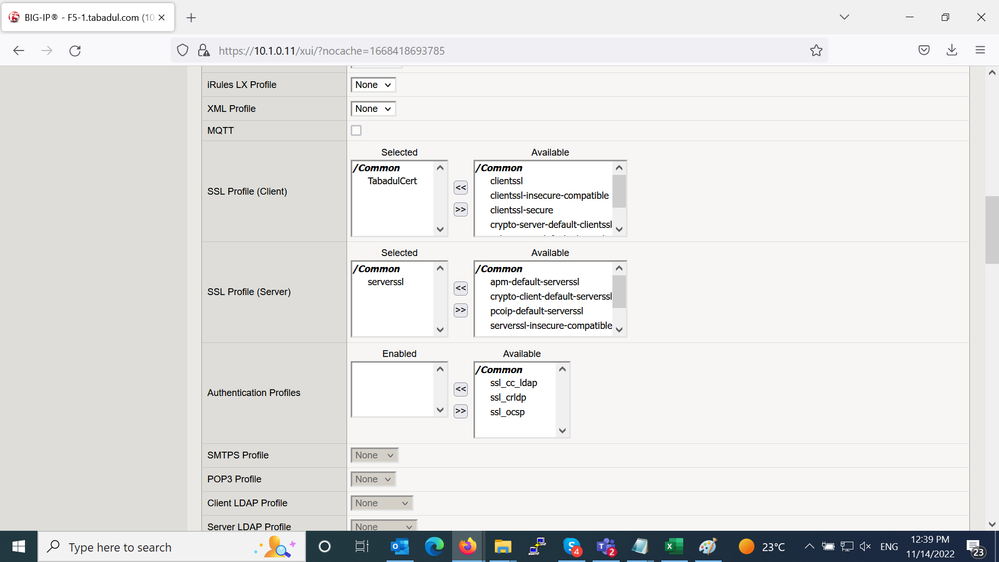Image resolution: width=999 pixels, height=562 pixels.
Task: Open Excel from the taskbar
Action: tap(674, 547)
